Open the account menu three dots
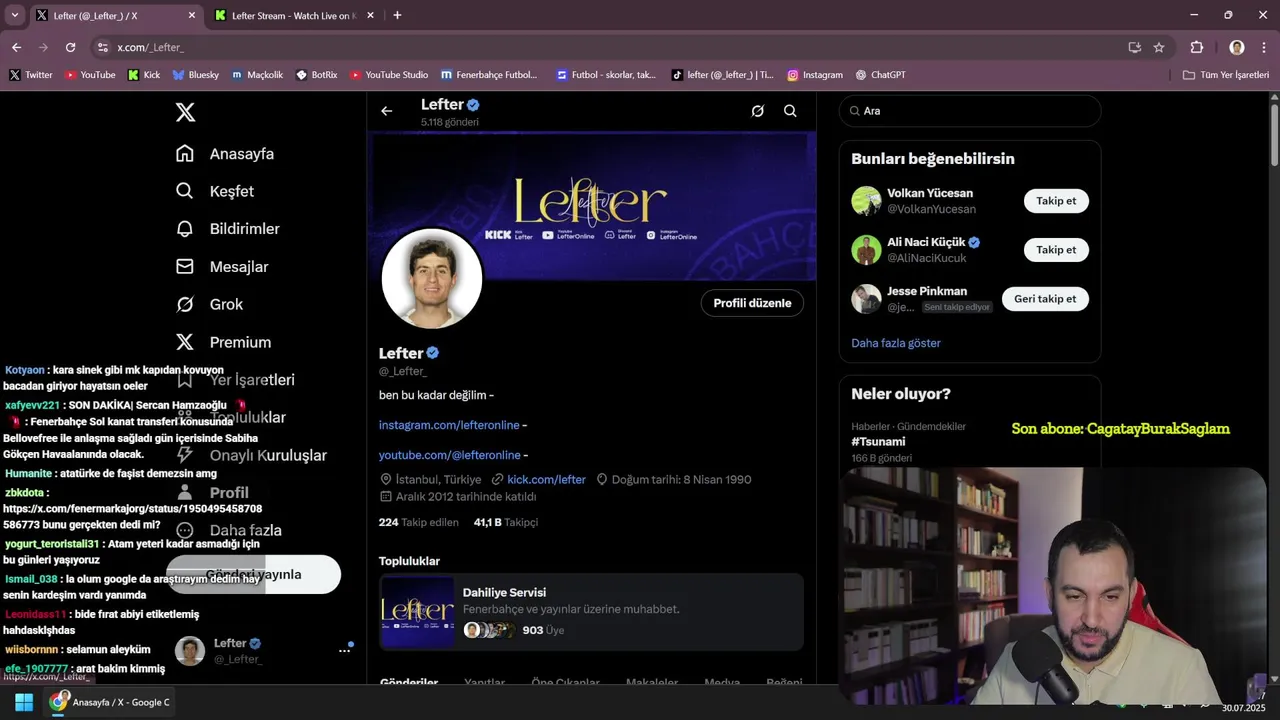The height and width of the screenshot is (720, 1280). pyautogui.click(x=344, y=650)
